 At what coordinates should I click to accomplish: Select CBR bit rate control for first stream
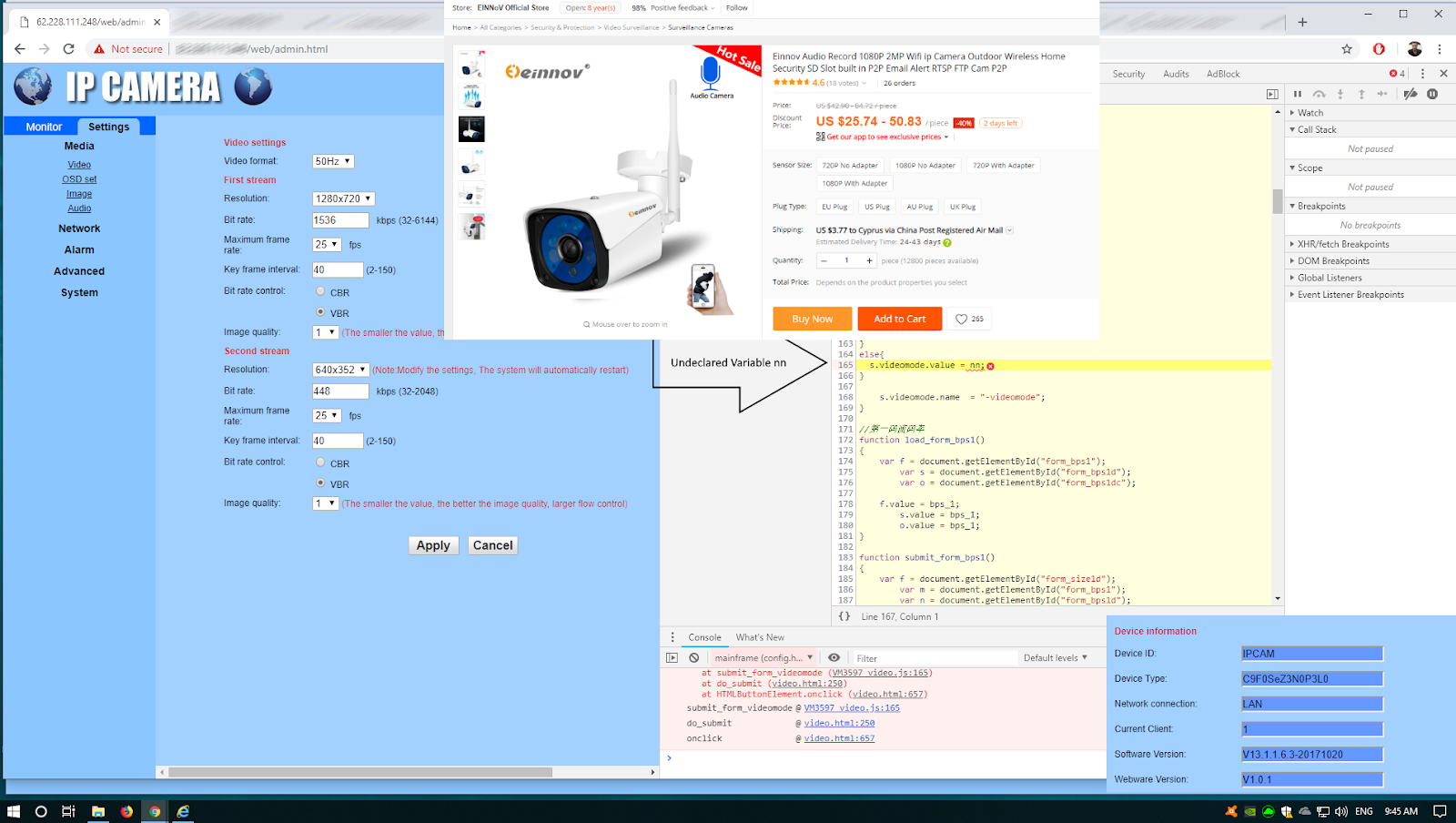click(x=320, y=291)
